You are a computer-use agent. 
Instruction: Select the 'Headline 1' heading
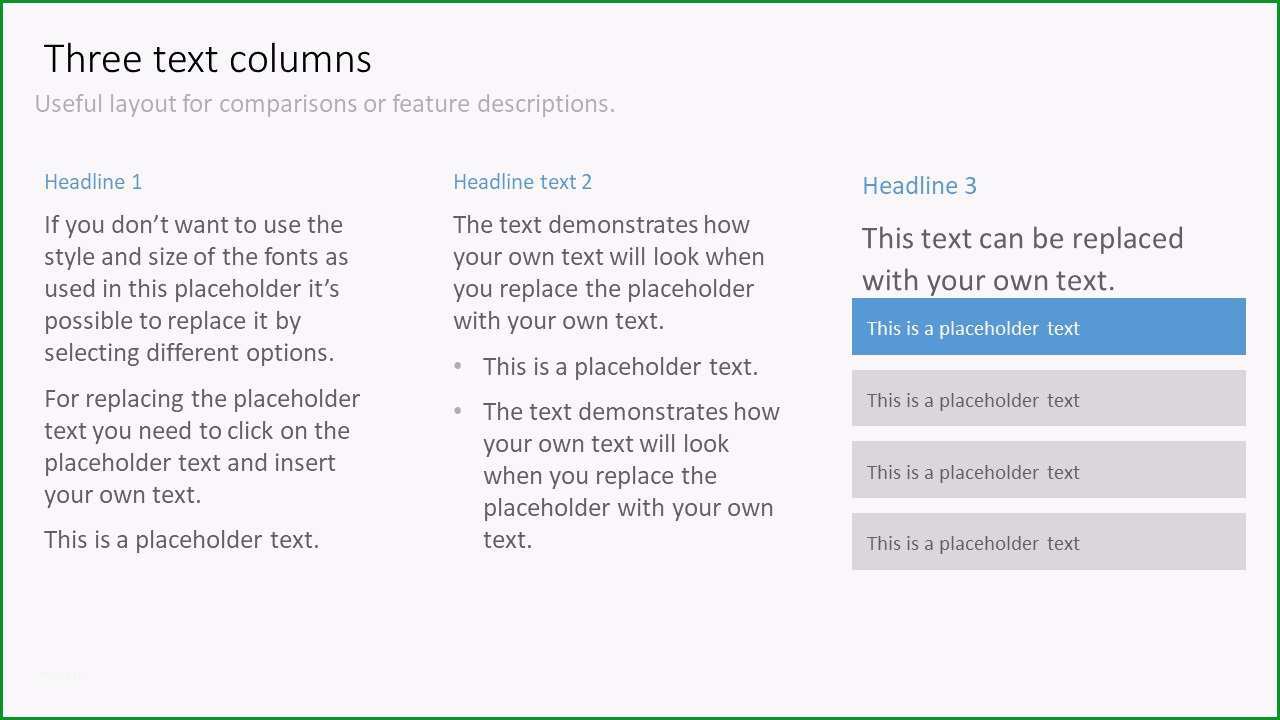point(93,182)
